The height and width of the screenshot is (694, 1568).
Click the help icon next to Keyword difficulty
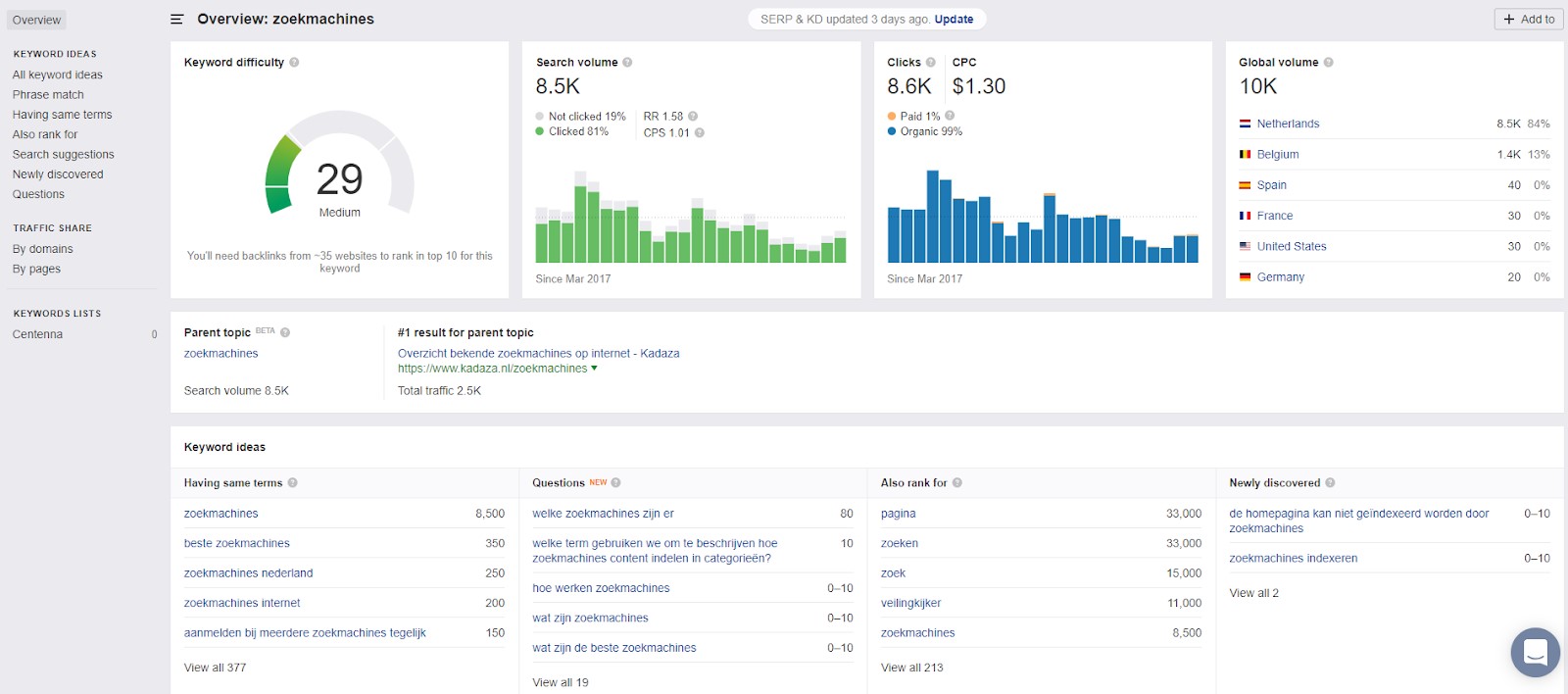[294, 63]
